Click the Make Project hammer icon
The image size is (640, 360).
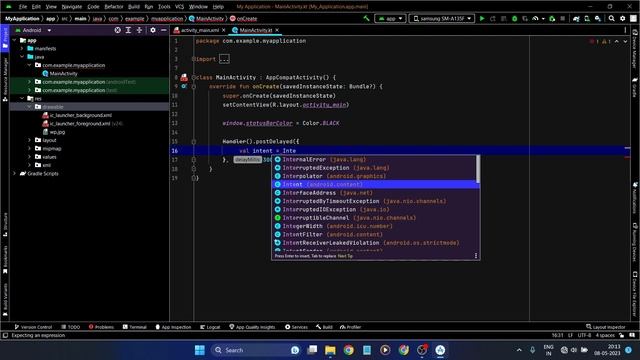click(x=366, y=18)
